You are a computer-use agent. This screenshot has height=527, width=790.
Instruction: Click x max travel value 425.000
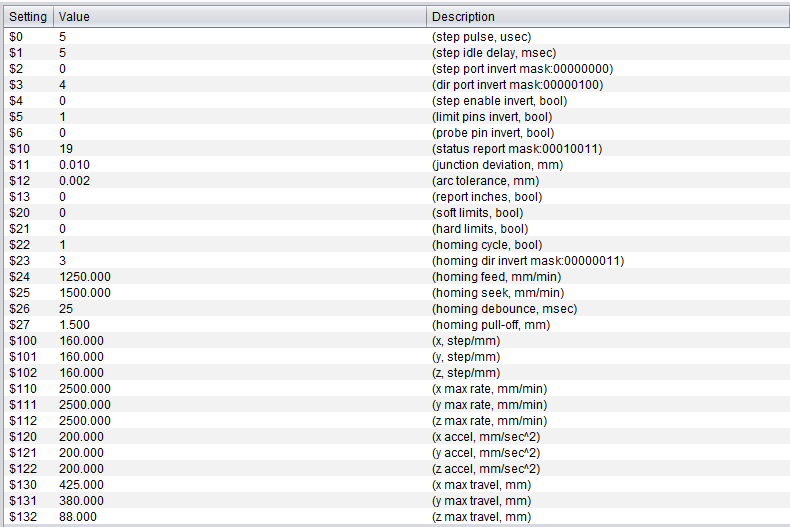click(x=82, y=485)
